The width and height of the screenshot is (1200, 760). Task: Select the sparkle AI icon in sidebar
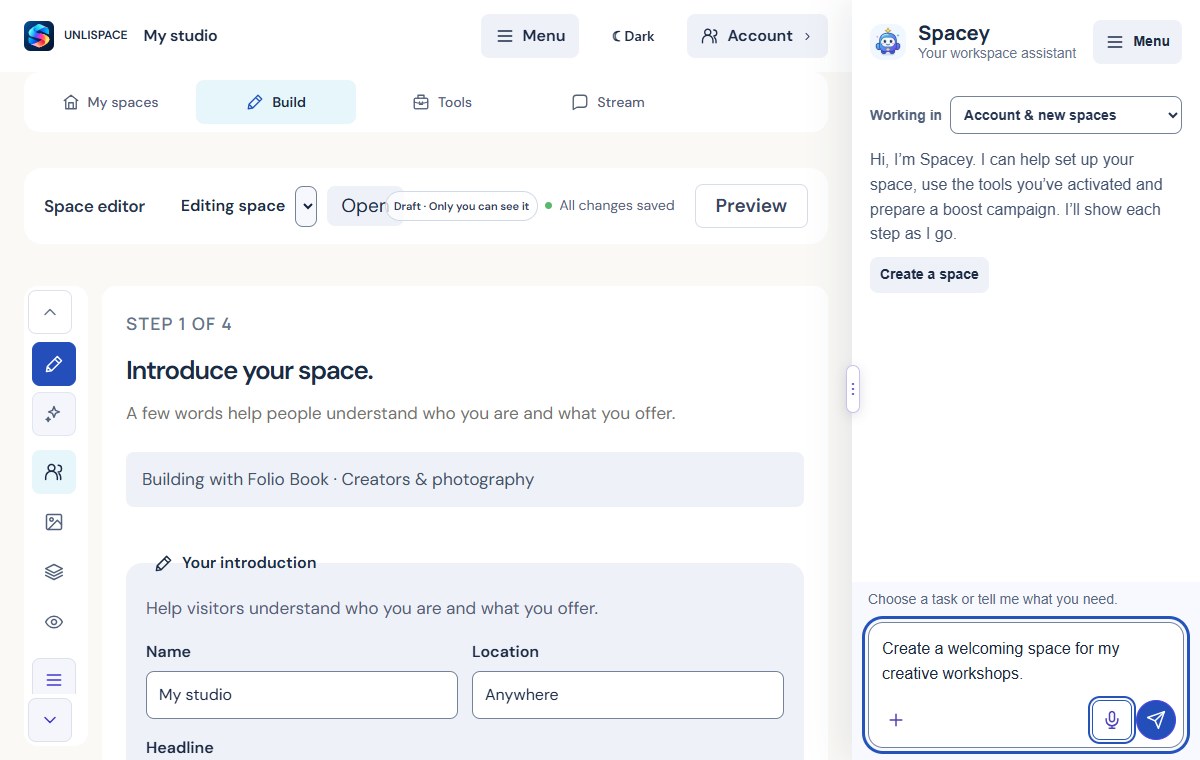pos(54,414)
